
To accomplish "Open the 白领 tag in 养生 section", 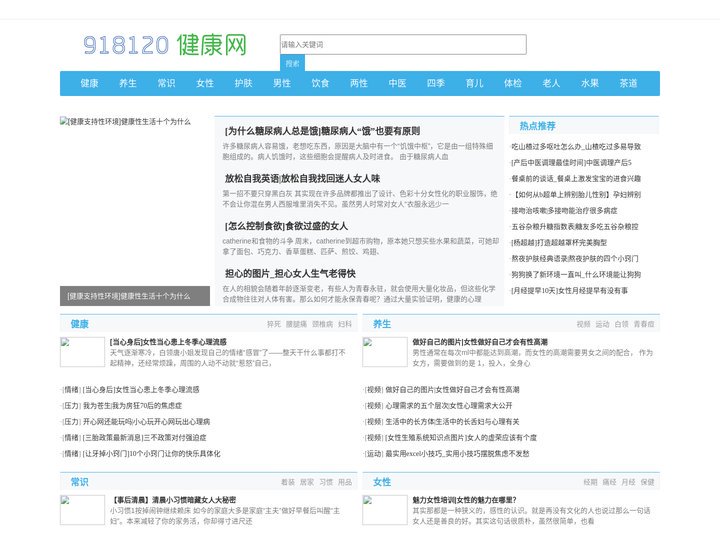I will (x=621, y=324).
